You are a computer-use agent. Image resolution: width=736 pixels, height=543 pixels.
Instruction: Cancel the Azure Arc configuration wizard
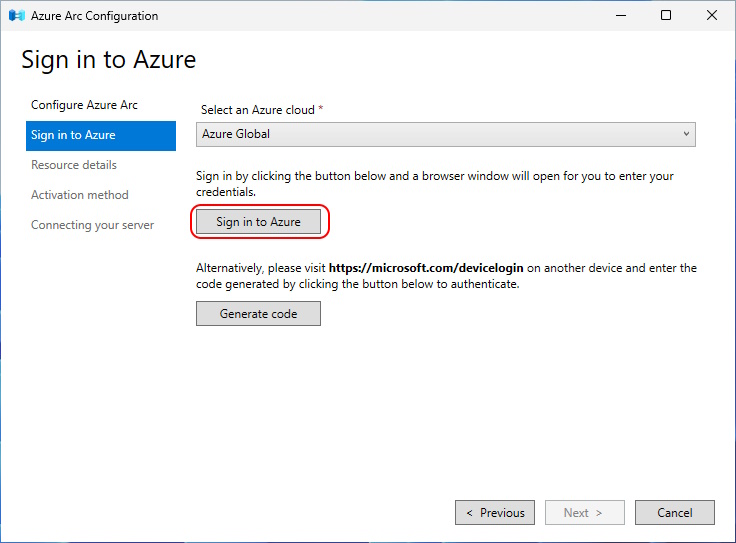(675, 512)
